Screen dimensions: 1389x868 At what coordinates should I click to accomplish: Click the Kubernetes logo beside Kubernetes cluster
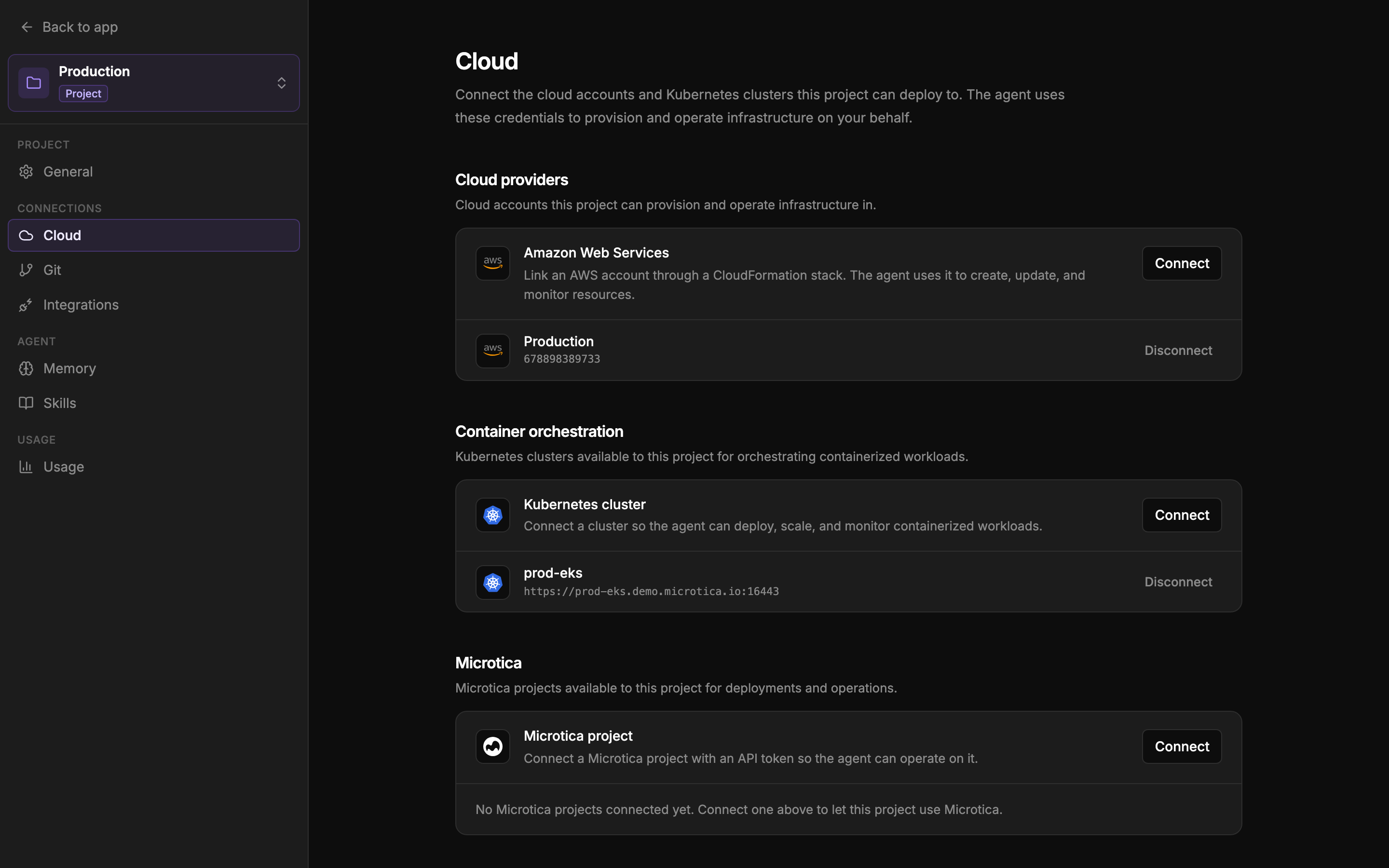coord(492,515)
